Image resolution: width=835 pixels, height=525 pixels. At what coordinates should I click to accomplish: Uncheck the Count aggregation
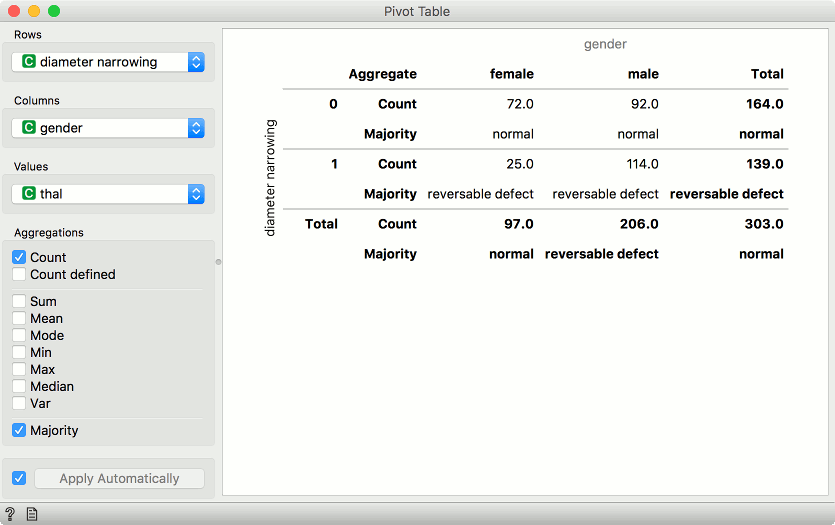(x=19, y=257)
